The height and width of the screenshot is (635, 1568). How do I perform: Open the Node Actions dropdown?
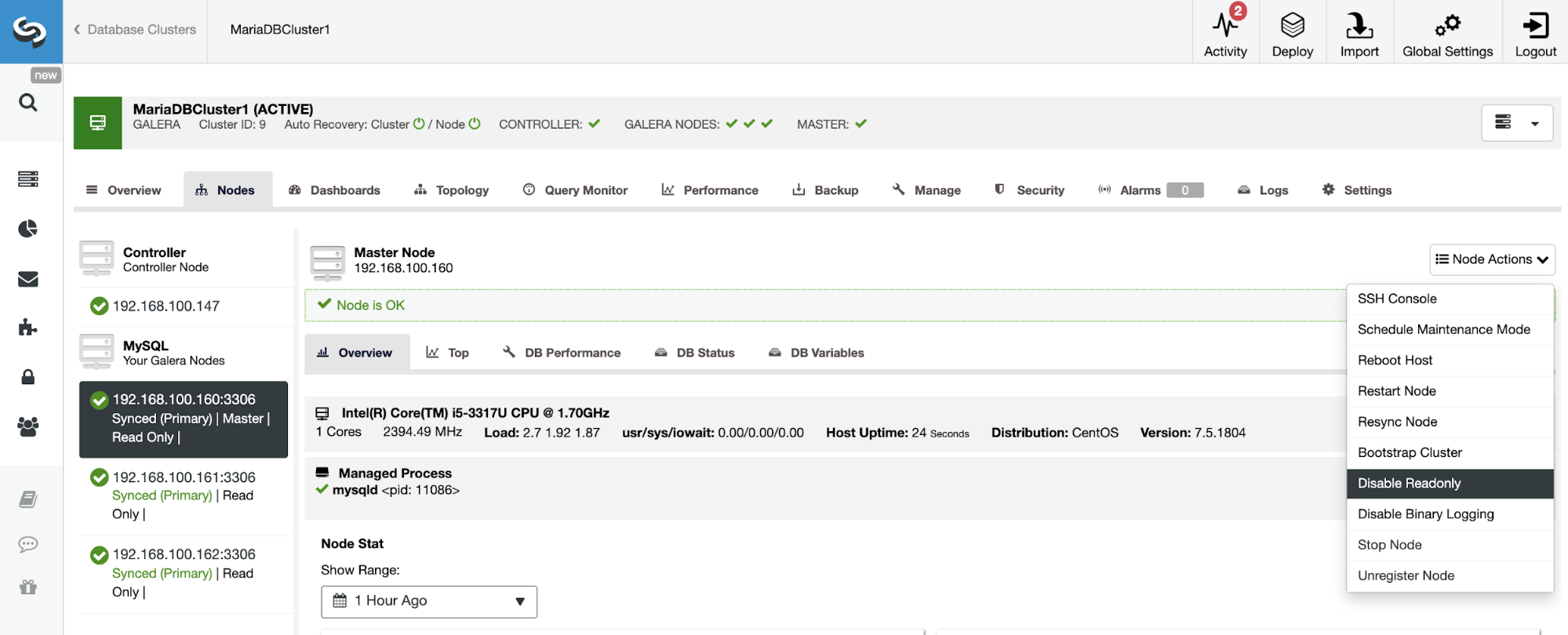pos(1492,259)
